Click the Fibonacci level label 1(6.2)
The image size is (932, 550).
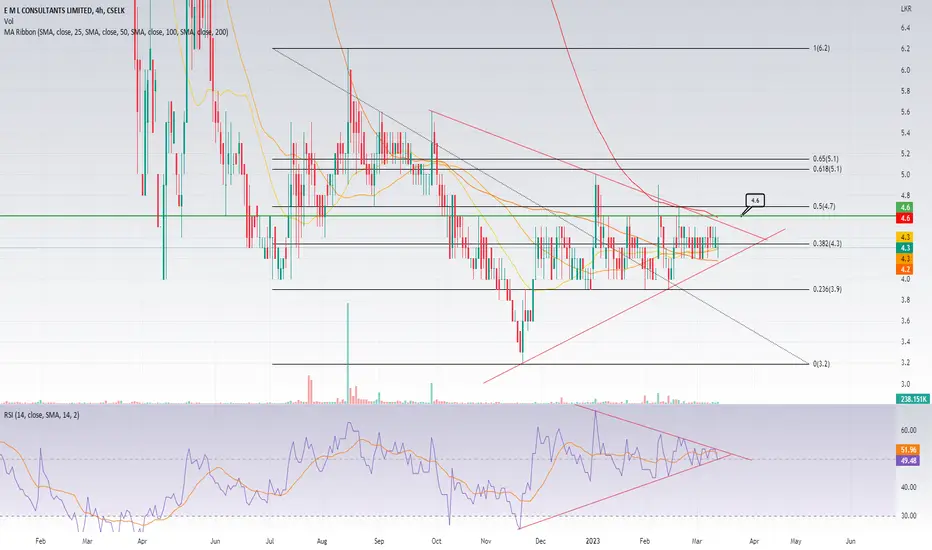(x=821, y=48)
